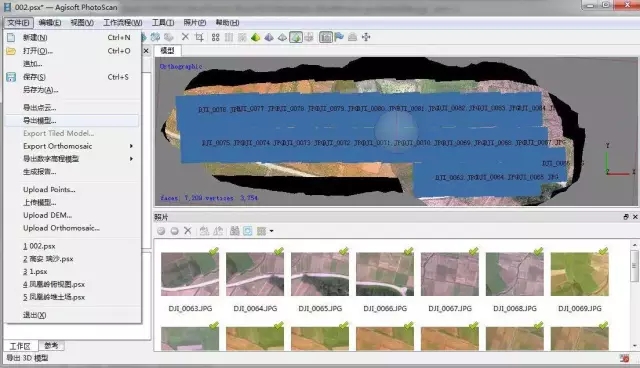Click the status bar icon at bottom right
The image size is (640, 368).
click(x=624, y=358)
